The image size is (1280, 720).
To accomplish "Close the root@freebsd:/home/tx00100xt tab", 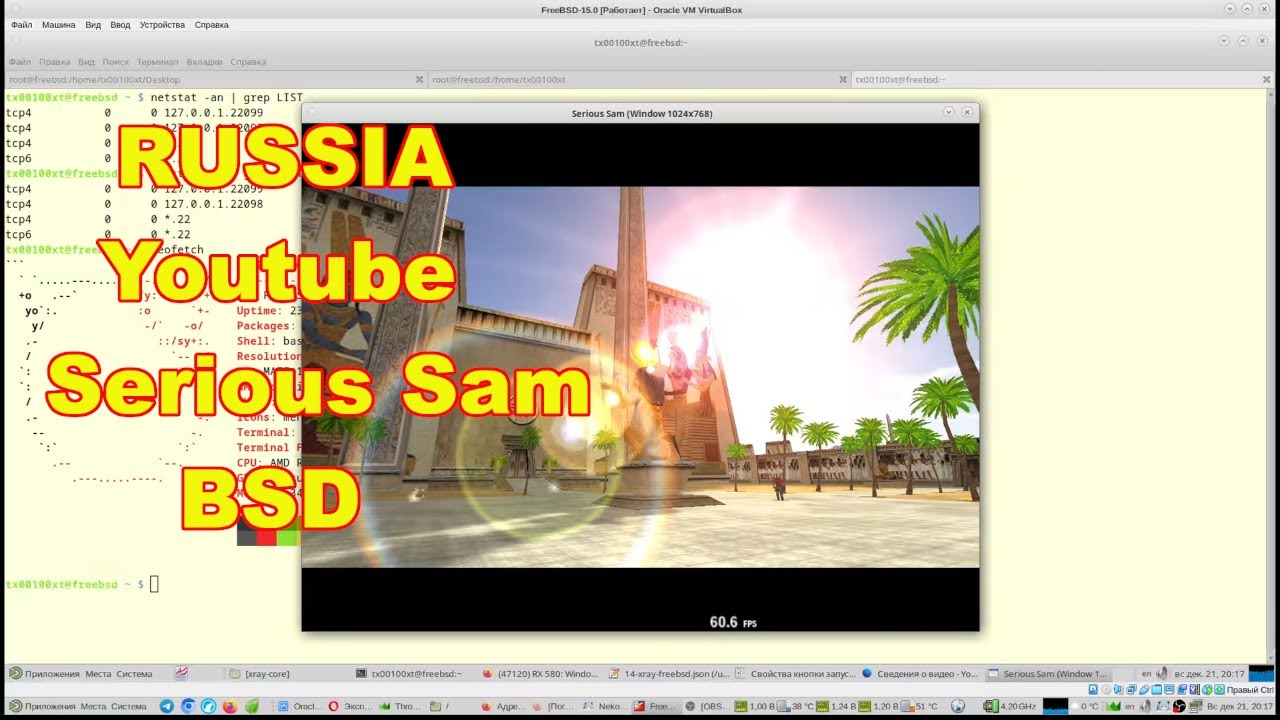I will click(x=842, y=79).
